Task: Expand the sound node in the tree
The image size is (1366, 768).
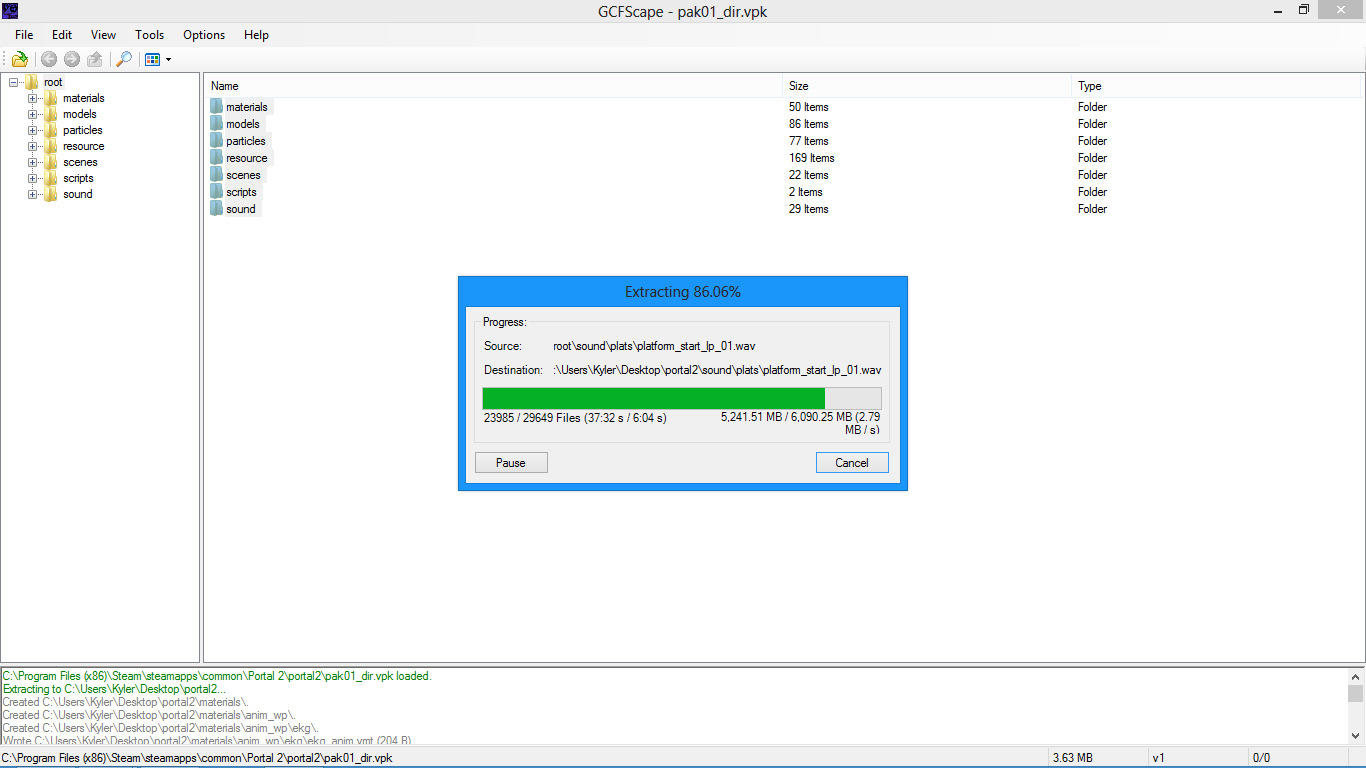Action: 32,194
